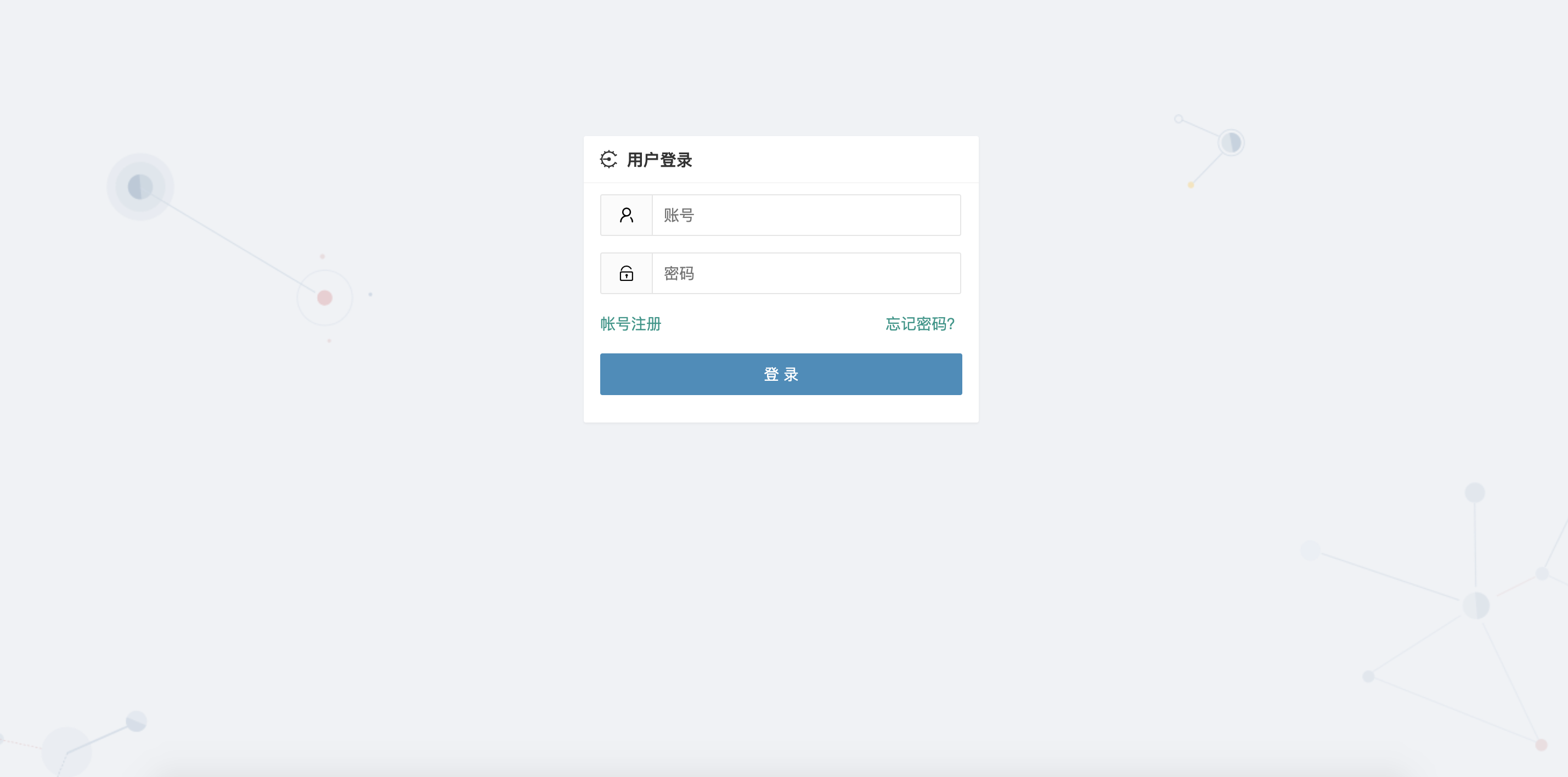Click the large faint circle at bottom left
The width and height of the screenshot is (1568, 777).
(66, 751)
